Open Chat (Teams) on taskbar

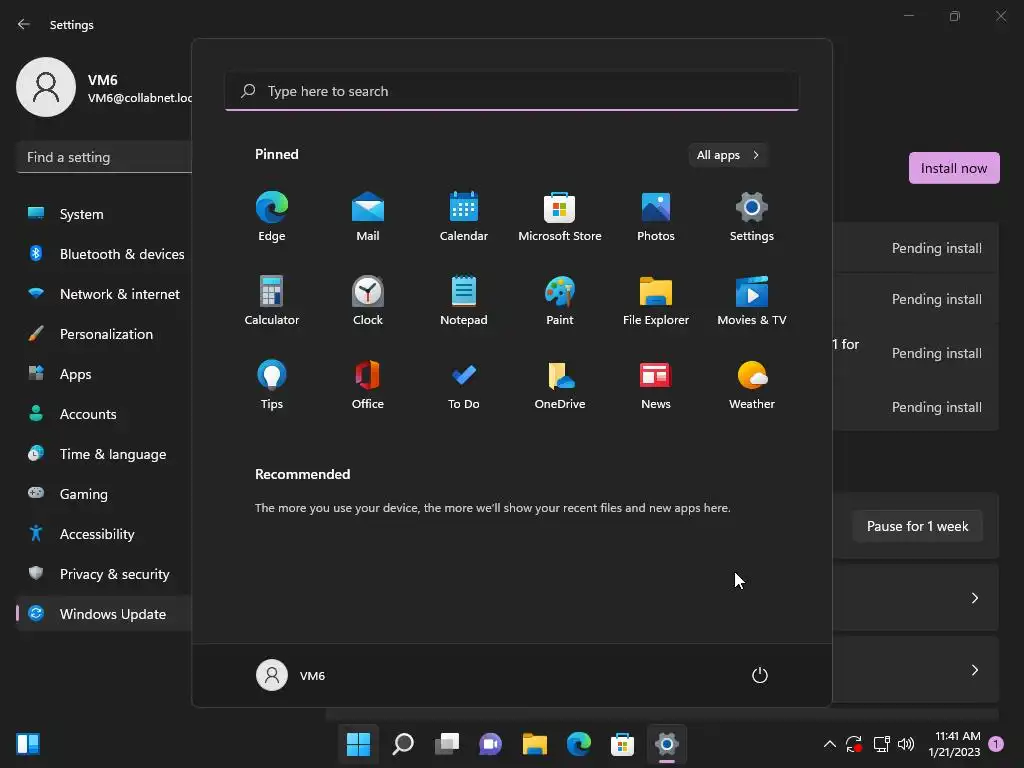point(490,744)
